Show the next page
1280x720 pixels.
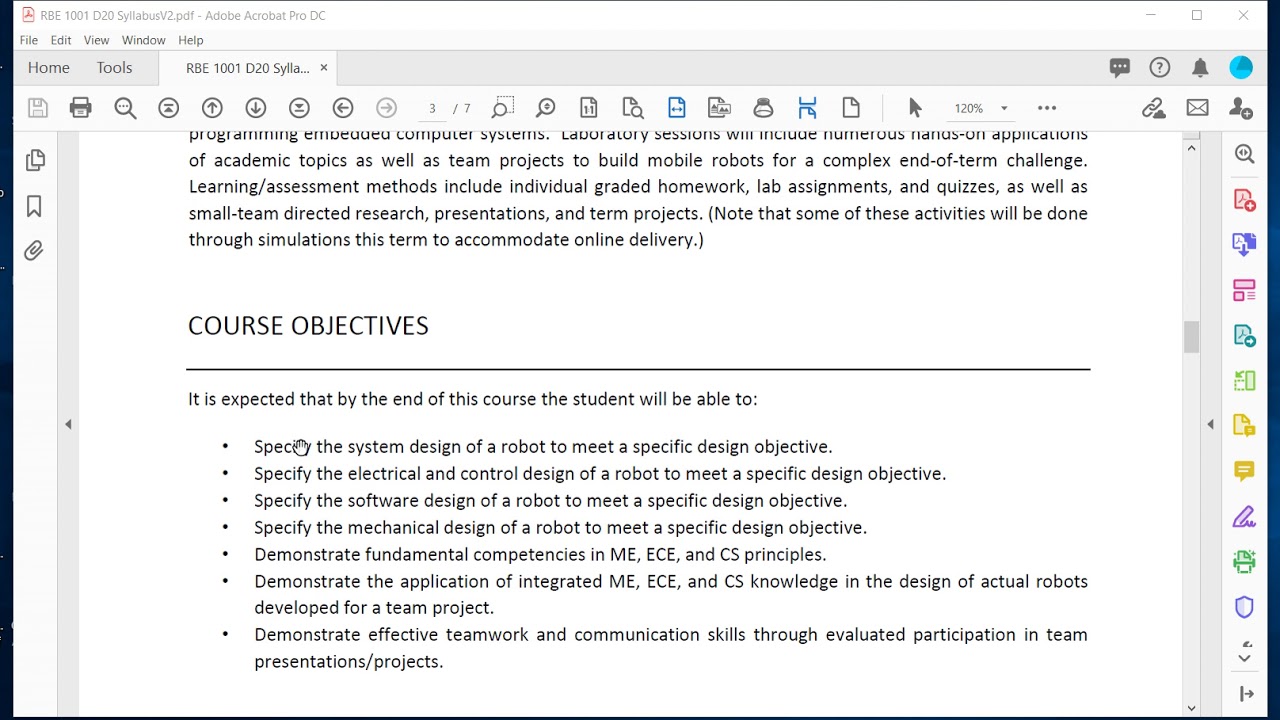(x=255, y=108)
